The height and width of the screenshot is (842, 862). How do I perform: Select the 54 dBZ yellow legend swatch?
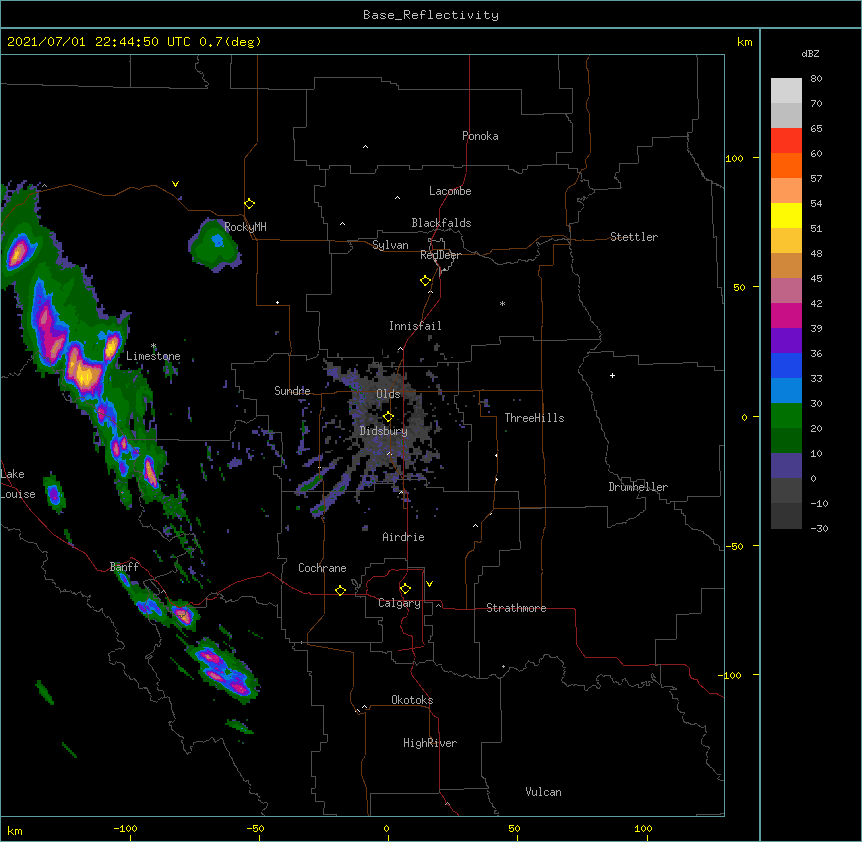[786, 215]
